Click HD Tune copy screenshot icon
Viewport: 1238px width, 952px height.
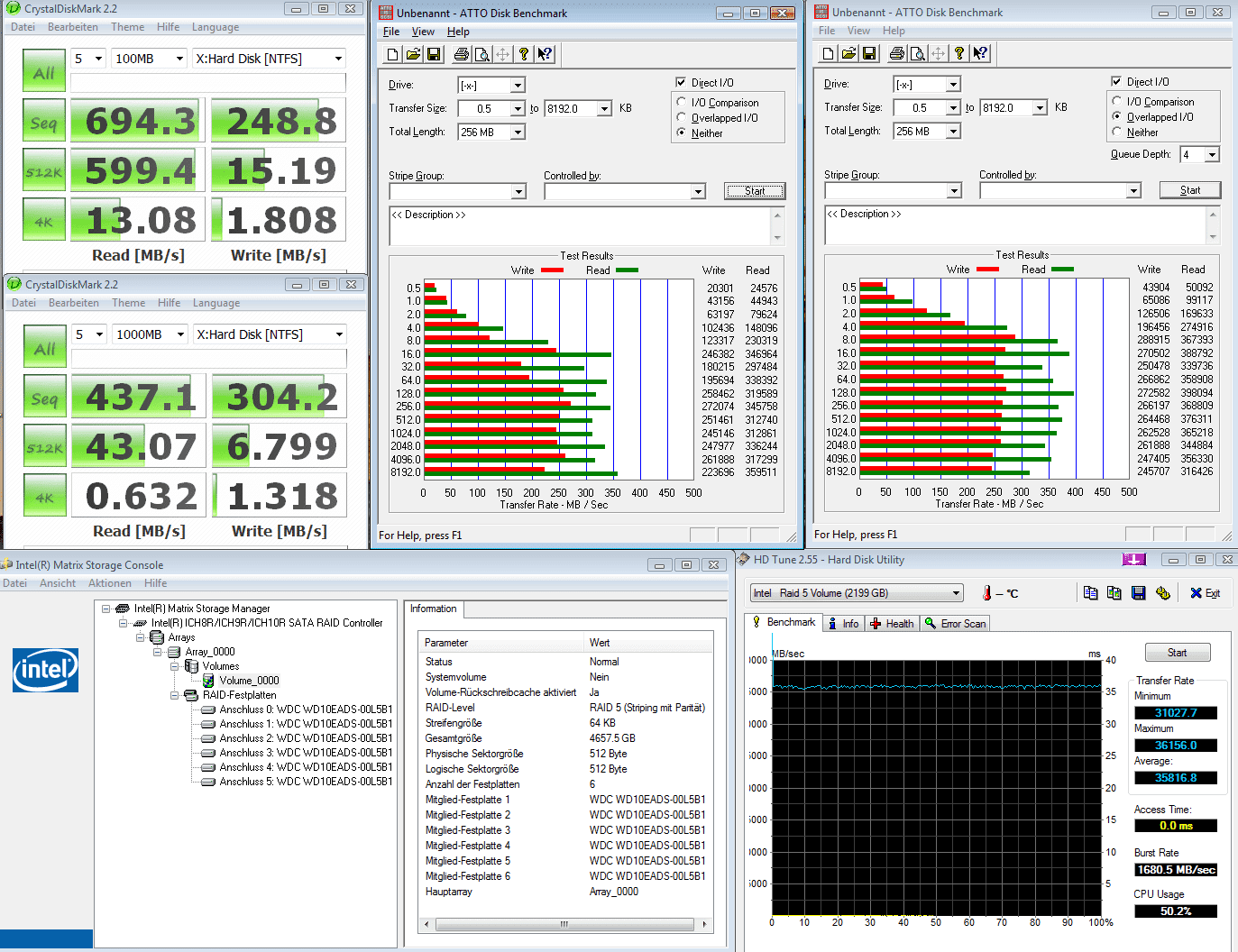(1114, 592)
